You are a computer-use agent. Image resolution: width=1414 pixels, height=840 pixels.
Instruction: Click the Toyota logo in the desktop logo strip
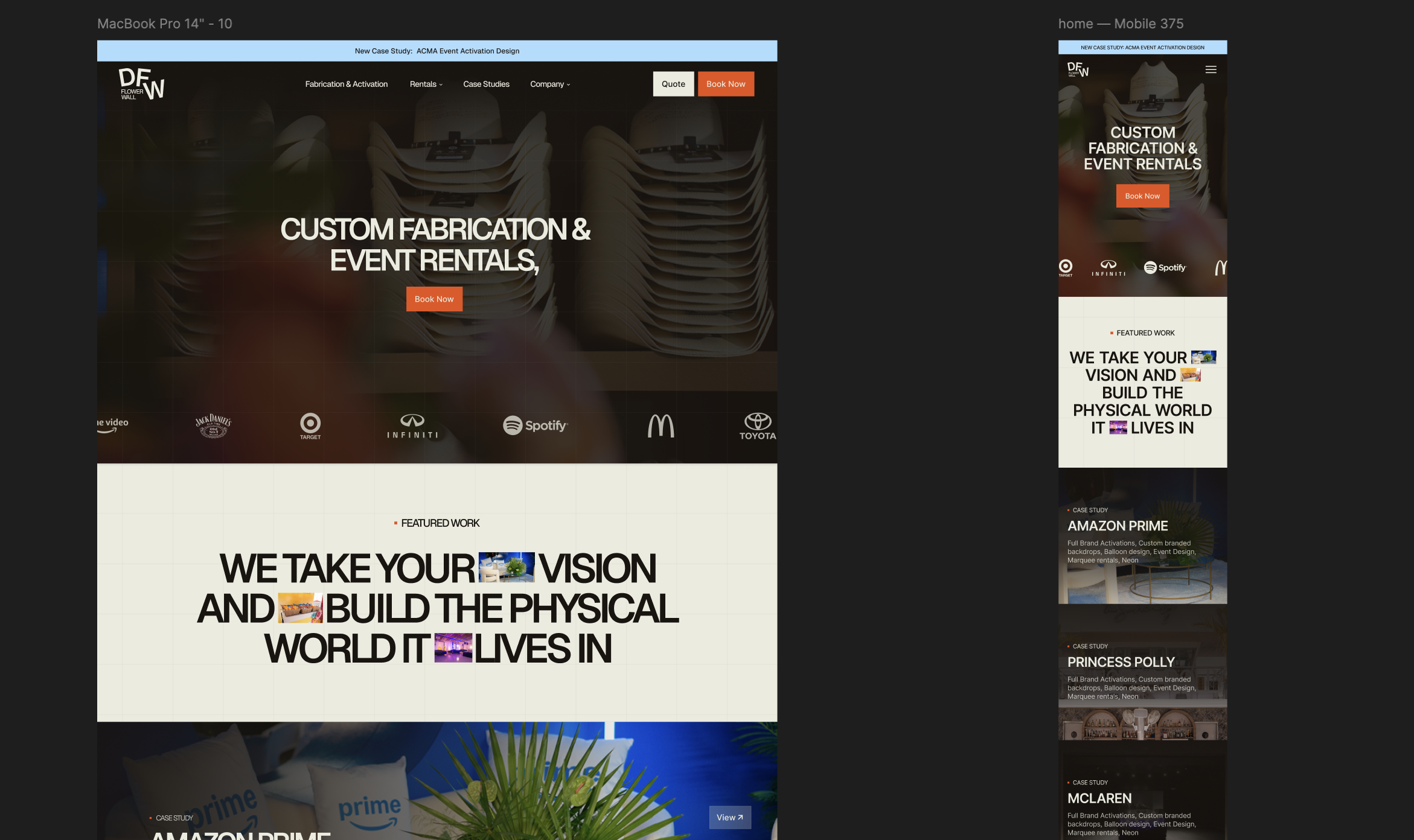(x=758, y=426)
